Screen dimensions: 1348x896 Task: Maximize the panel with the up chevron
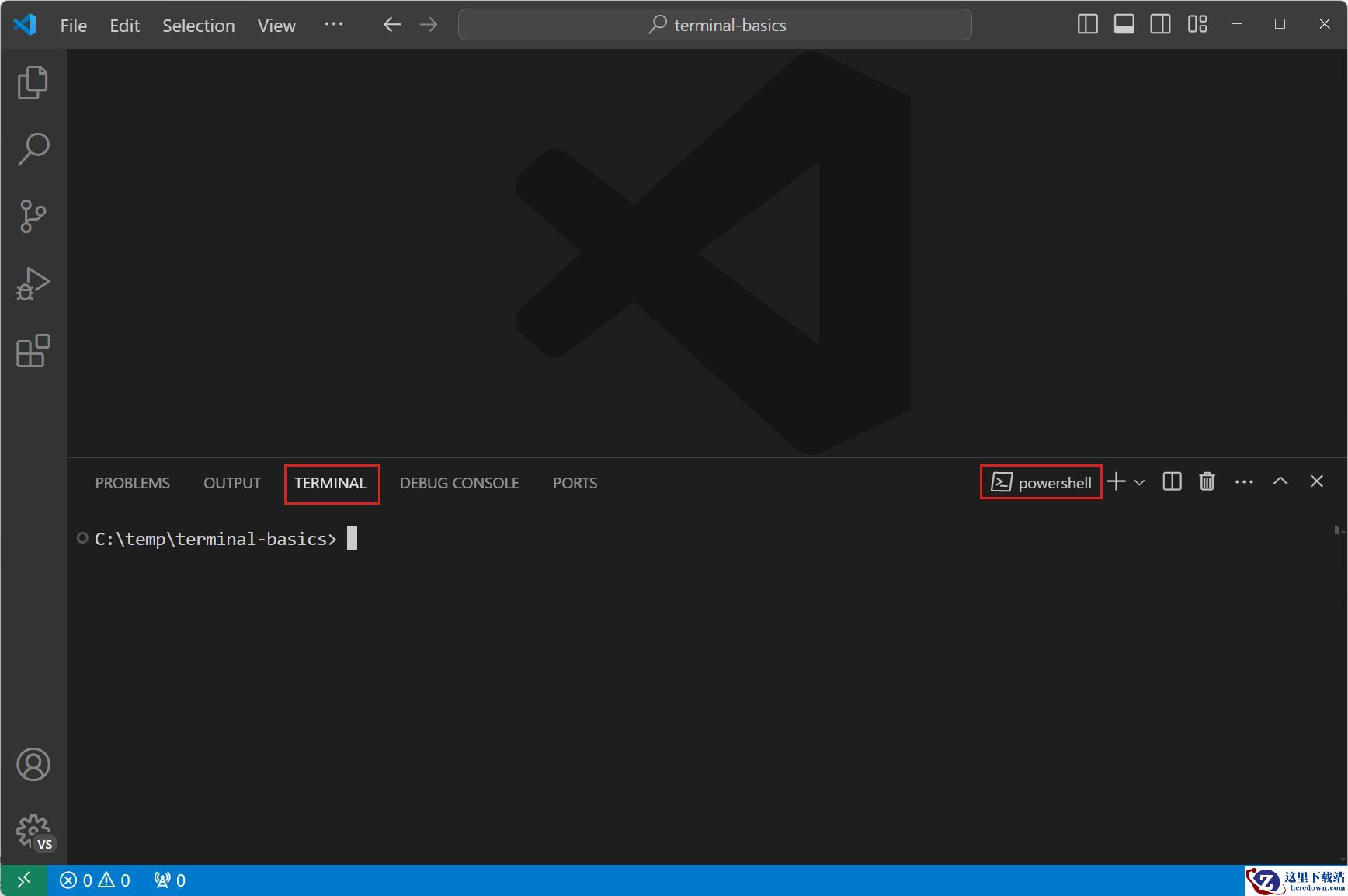click(1280, 482)
